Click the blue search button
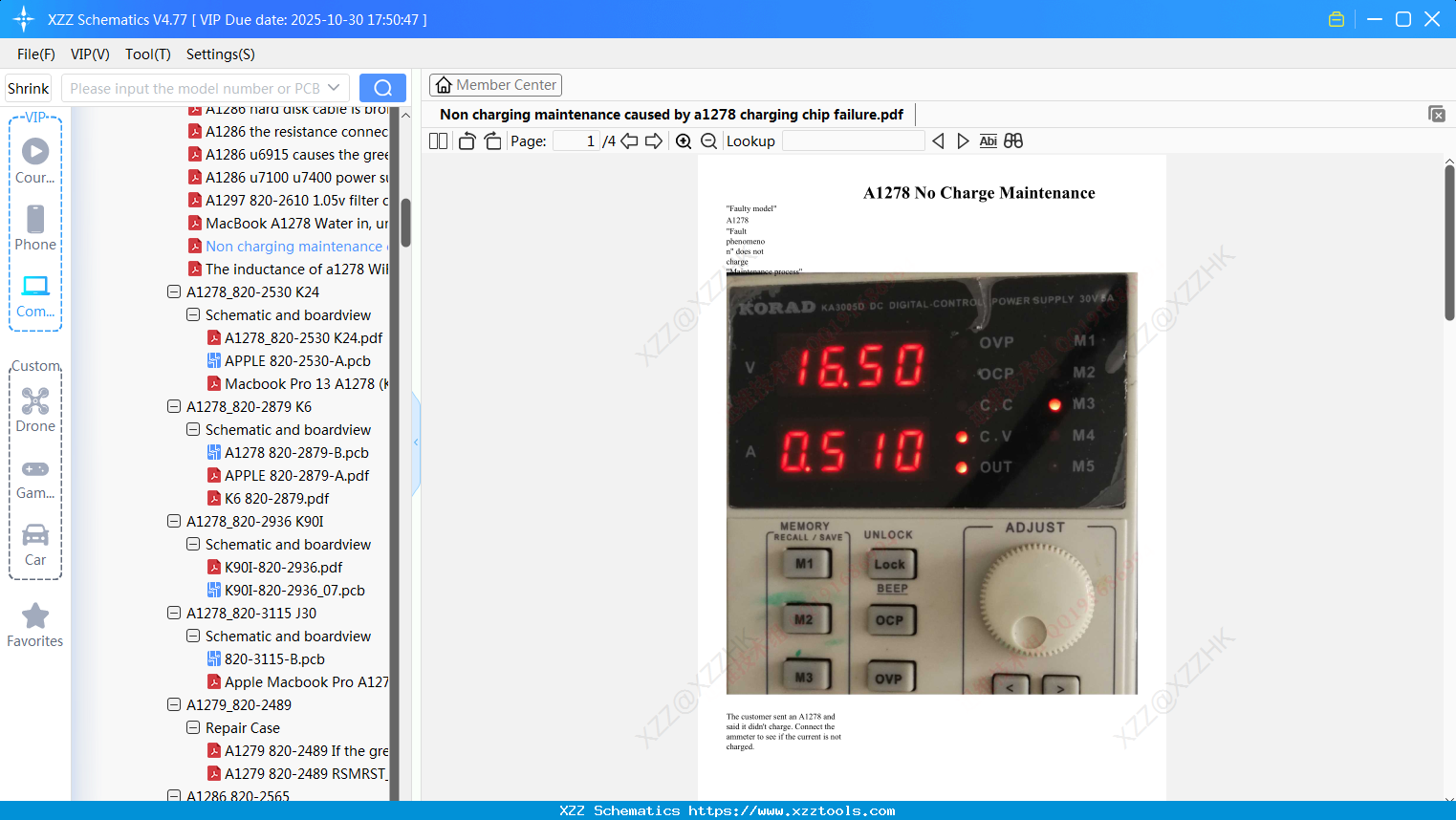The height and width of the screenshot is (820, 1456). click(x=382, y=88)
